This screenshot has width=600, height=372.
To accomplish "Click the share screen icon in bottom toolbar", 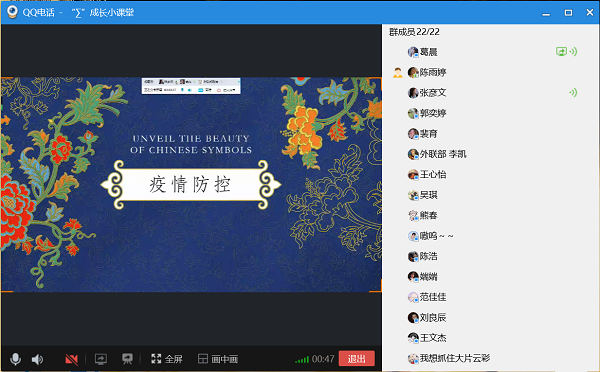I will coord(101,359).
